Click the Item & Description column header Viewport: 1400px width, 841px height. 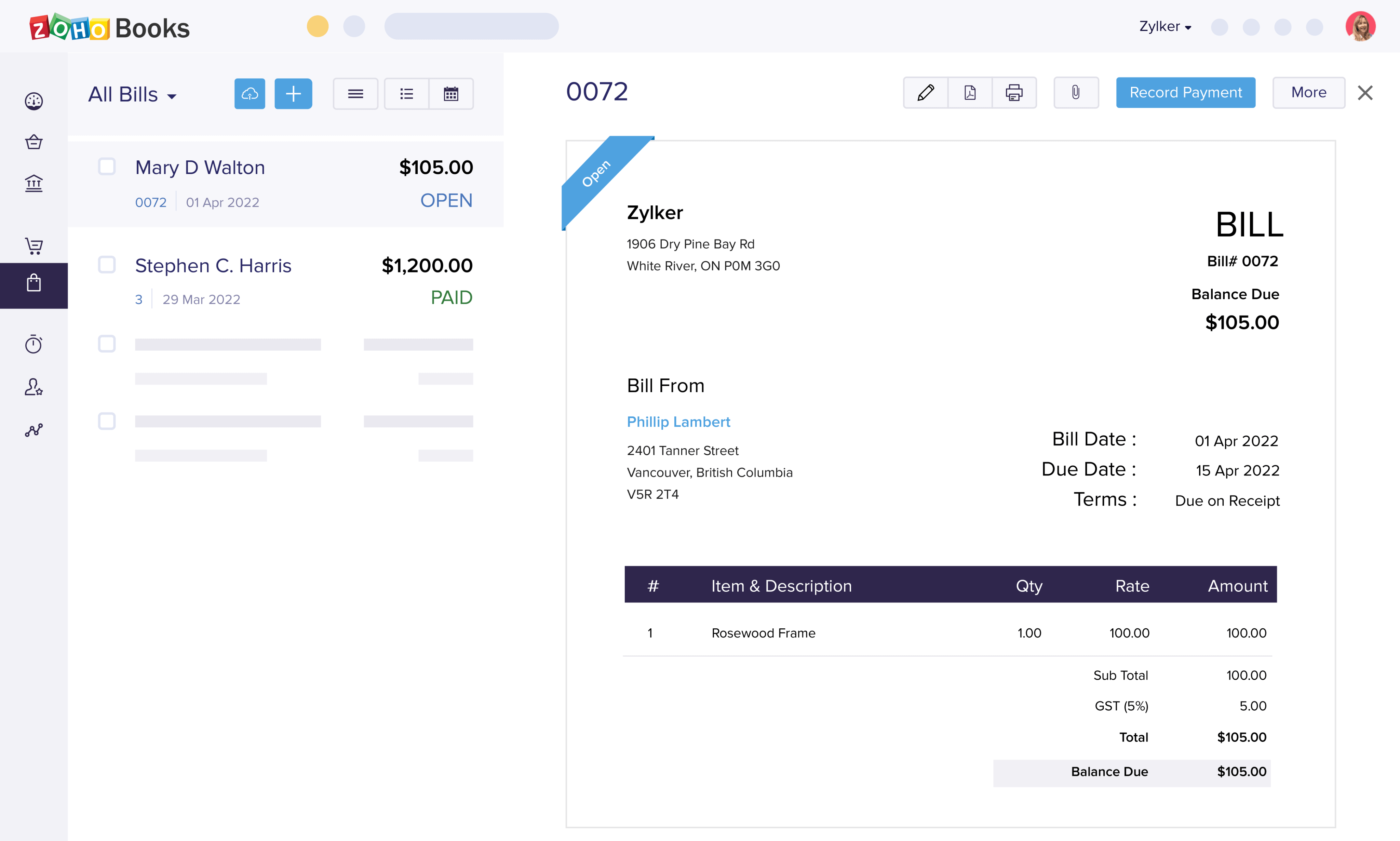781,586
